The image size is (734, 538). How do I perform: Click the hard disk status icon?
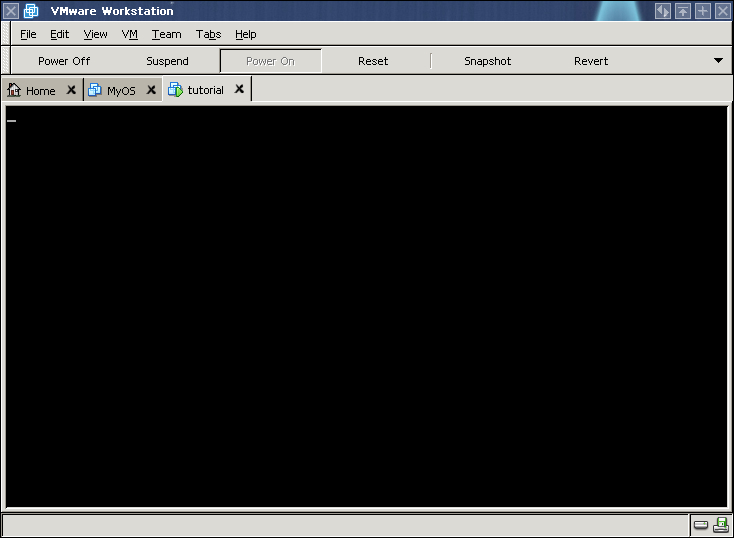[x=701, y=525]
